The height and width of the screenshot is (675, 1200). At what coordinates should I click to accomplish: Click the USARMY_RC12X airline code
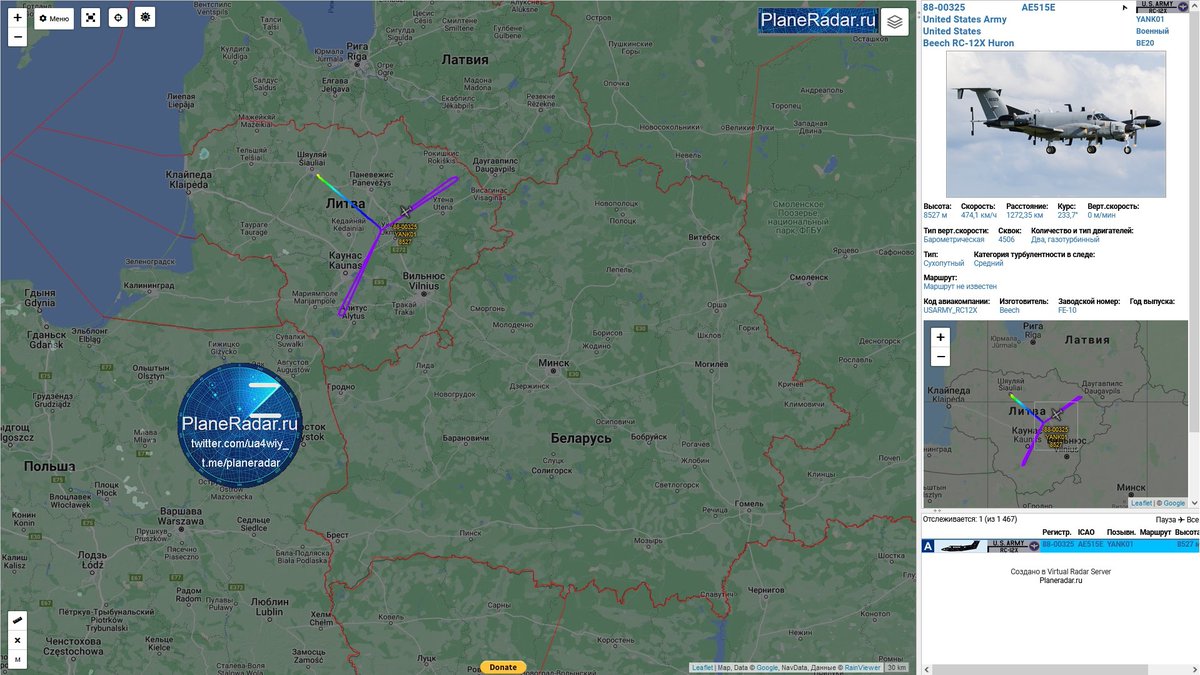(950, 310)
